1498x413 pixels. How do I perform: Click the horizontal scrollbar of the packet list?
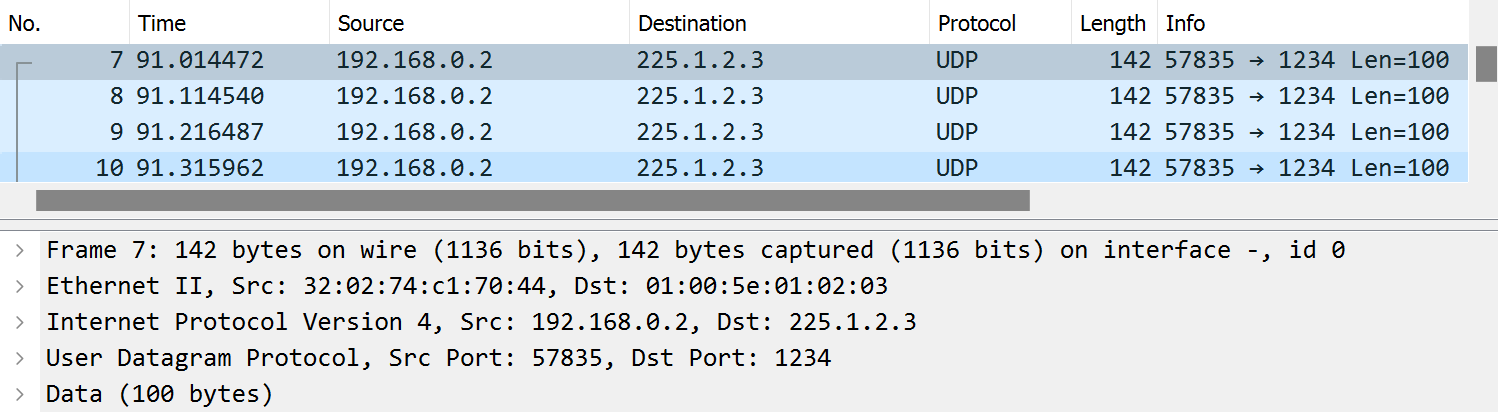coord(533,200)
